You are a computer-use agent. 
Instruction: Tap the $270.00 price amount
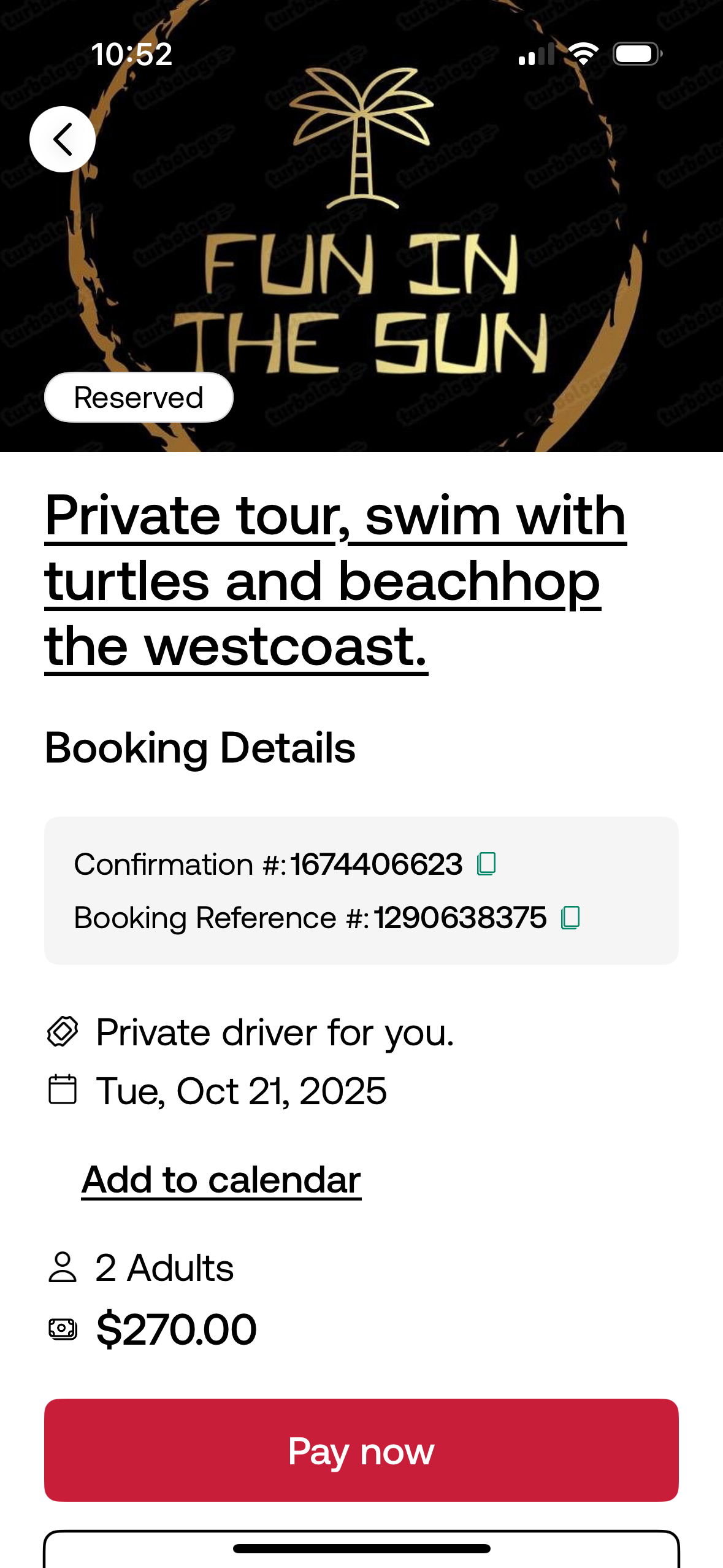tap(177, 1329)
